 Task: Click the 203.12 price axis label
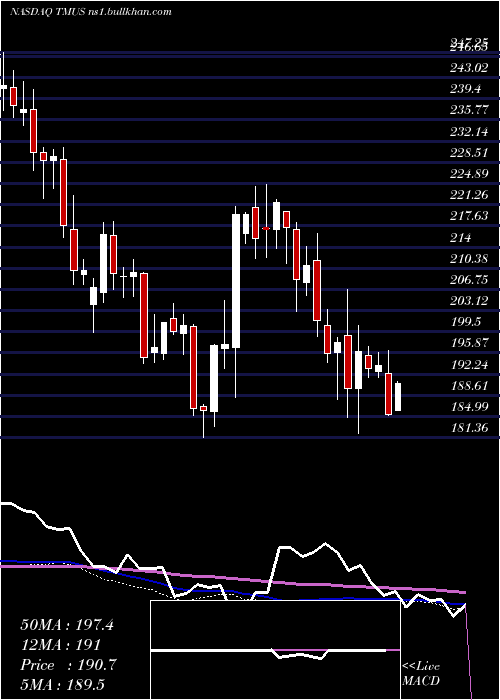(469, 301)
